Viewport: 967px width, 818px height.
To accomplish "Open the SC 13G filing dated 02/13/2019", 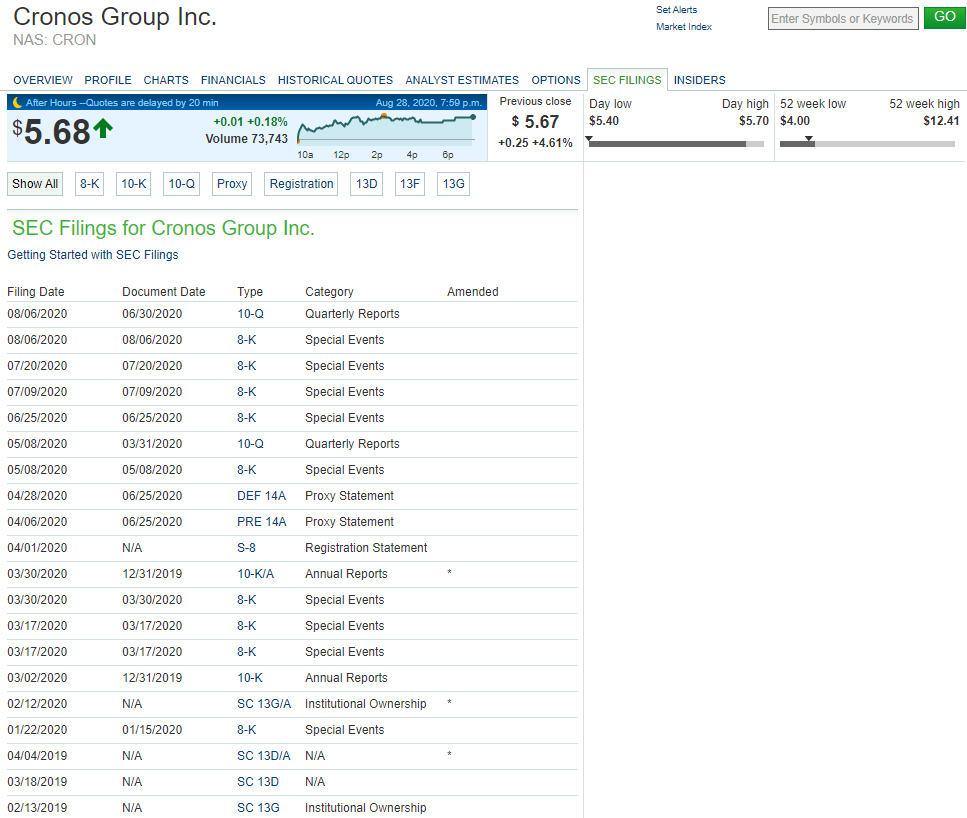I will [258, 808].
